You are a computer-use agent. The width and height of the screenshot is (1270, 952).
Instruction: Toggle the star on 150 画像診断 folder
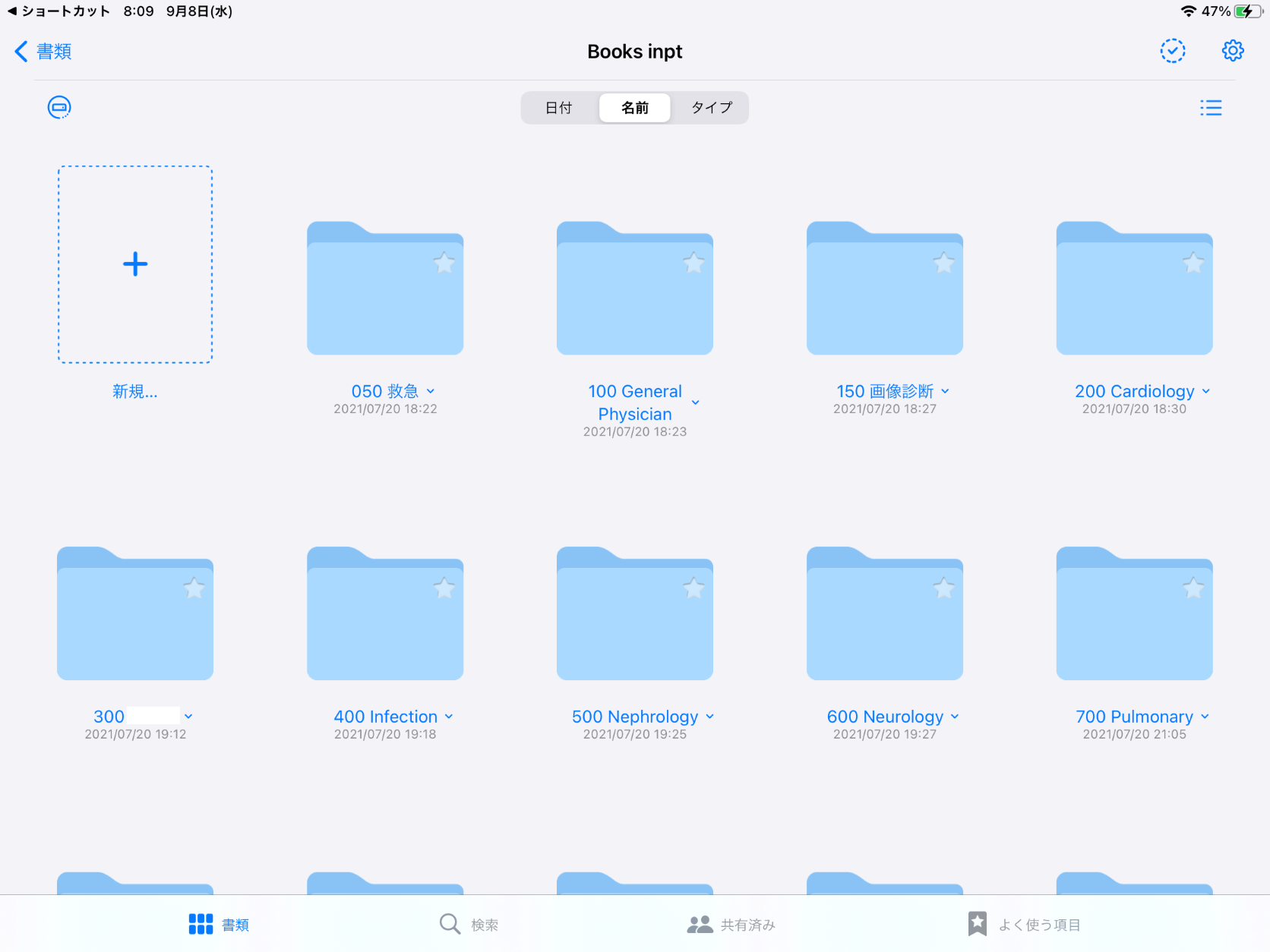point(943,263)
